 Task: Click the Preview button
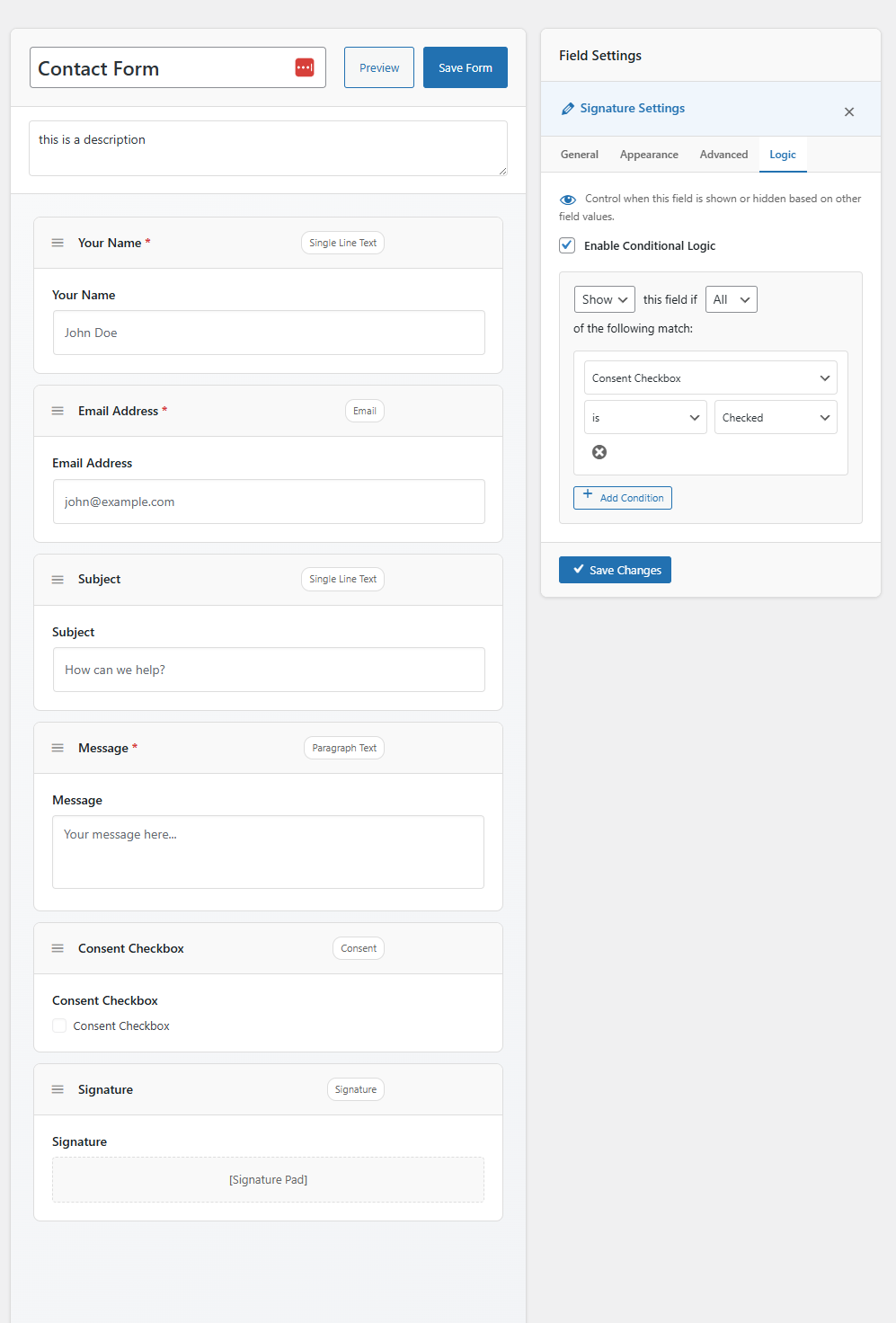[x=378, y=67]
